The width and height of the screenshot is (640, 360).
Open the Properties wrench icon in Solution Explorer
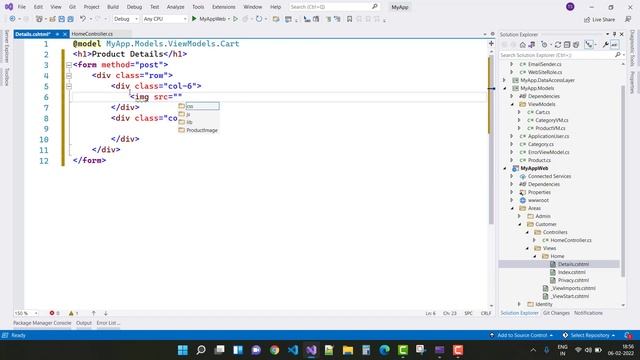click(x=605, y=44)
